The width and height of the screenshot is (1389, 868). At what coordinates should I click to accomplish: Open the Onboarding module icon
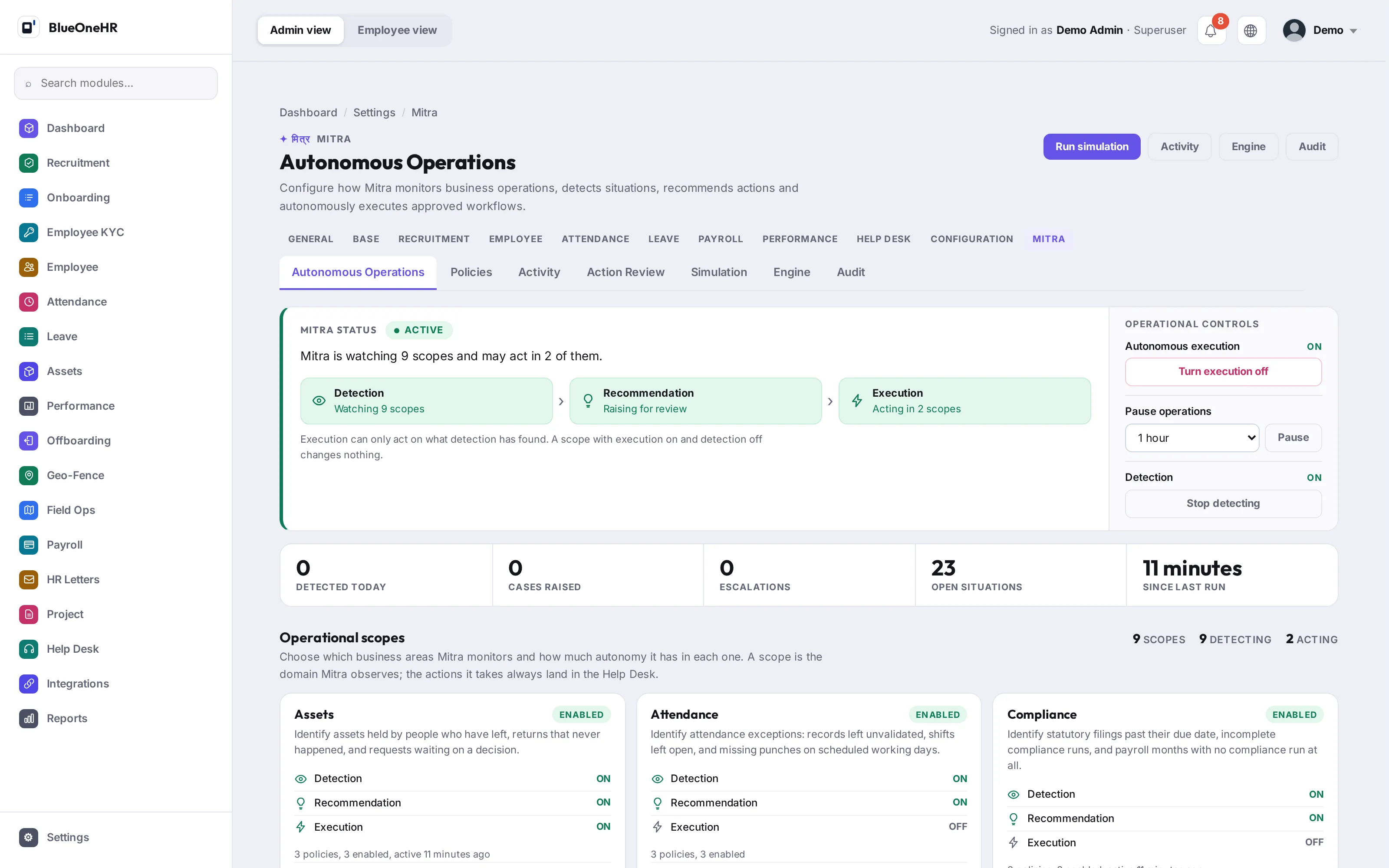point(29,197)
